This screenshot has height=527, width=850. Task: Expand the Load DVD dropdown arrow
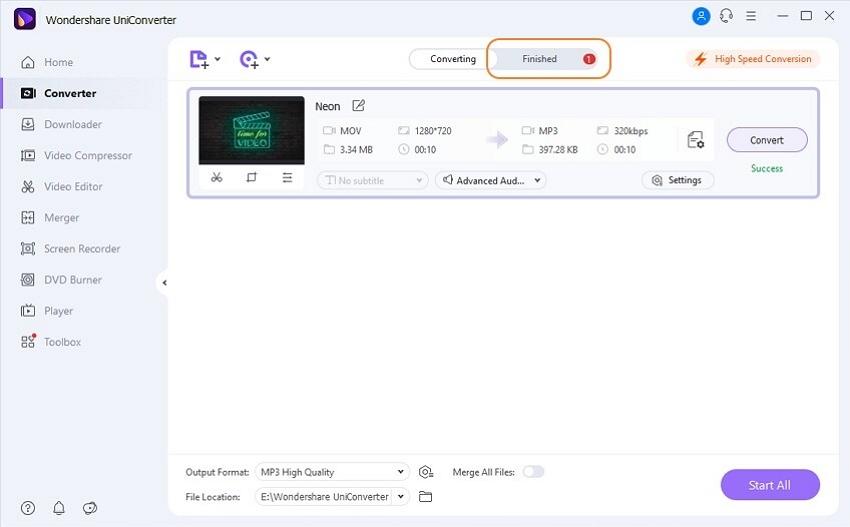267,59
